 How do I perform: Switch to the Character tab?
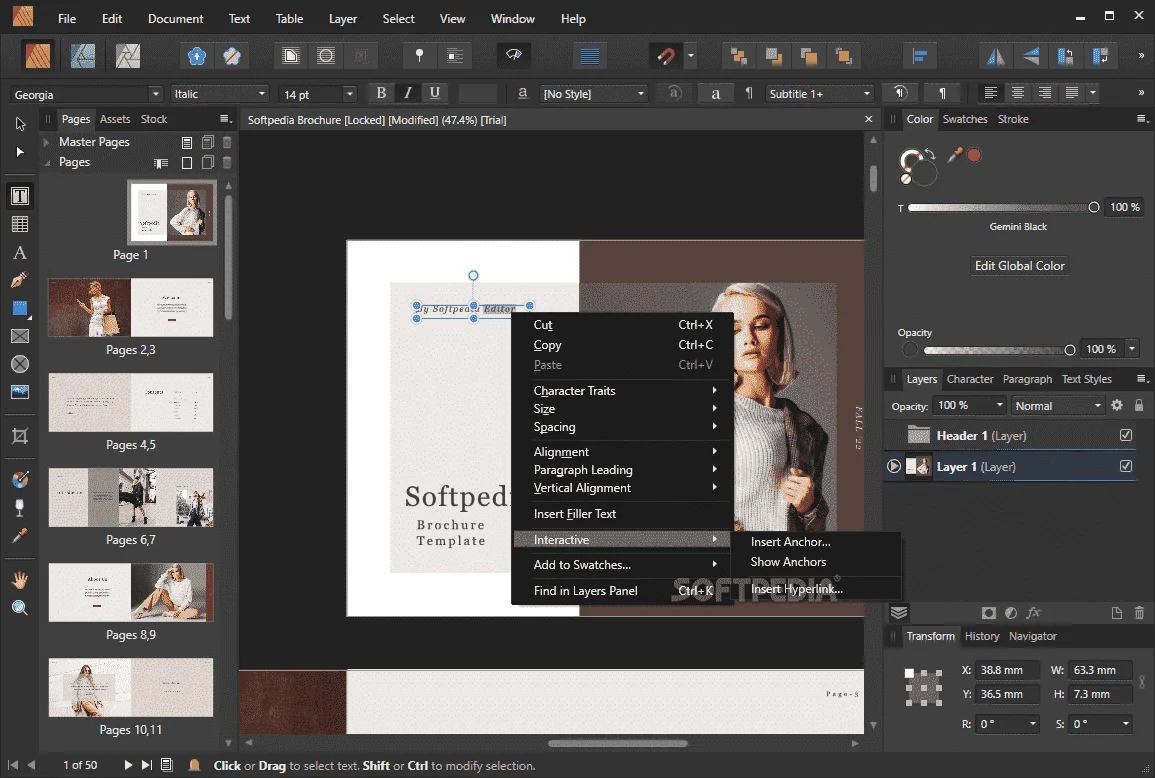[969, 379]
